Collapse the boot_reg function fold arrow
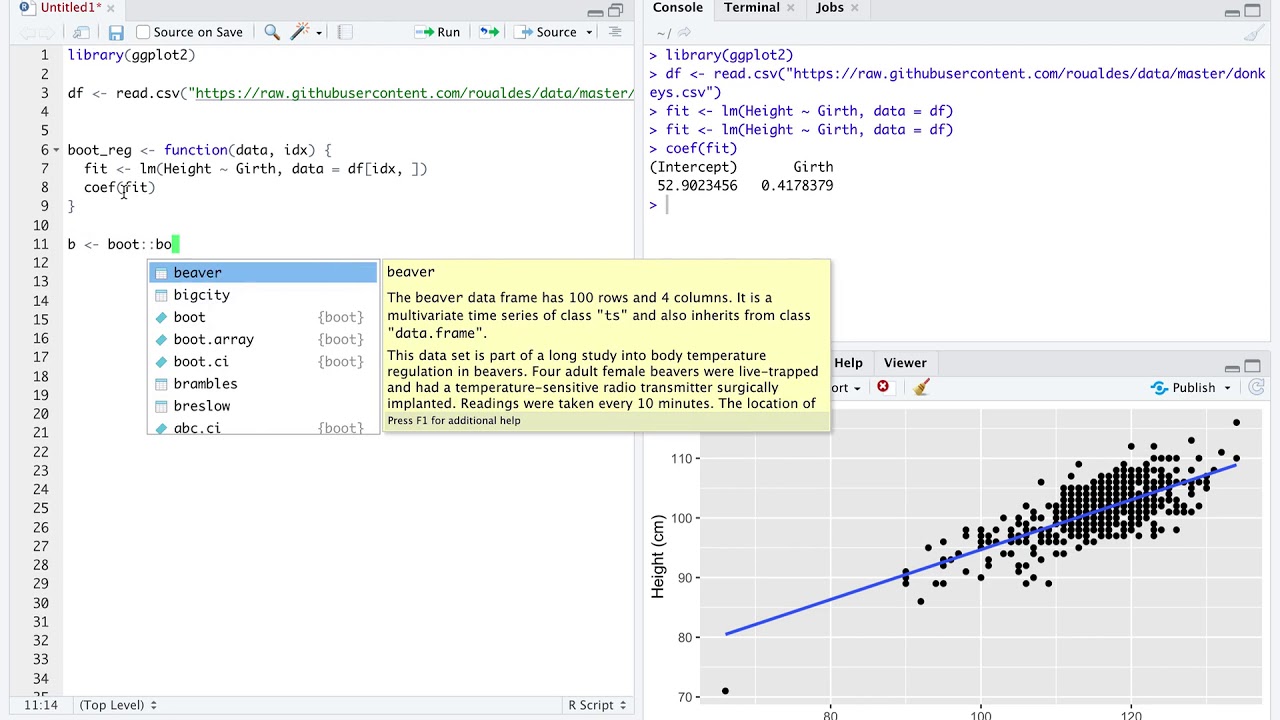The width and height of the screenshot is (1280, 720). (x=56, y=150)
